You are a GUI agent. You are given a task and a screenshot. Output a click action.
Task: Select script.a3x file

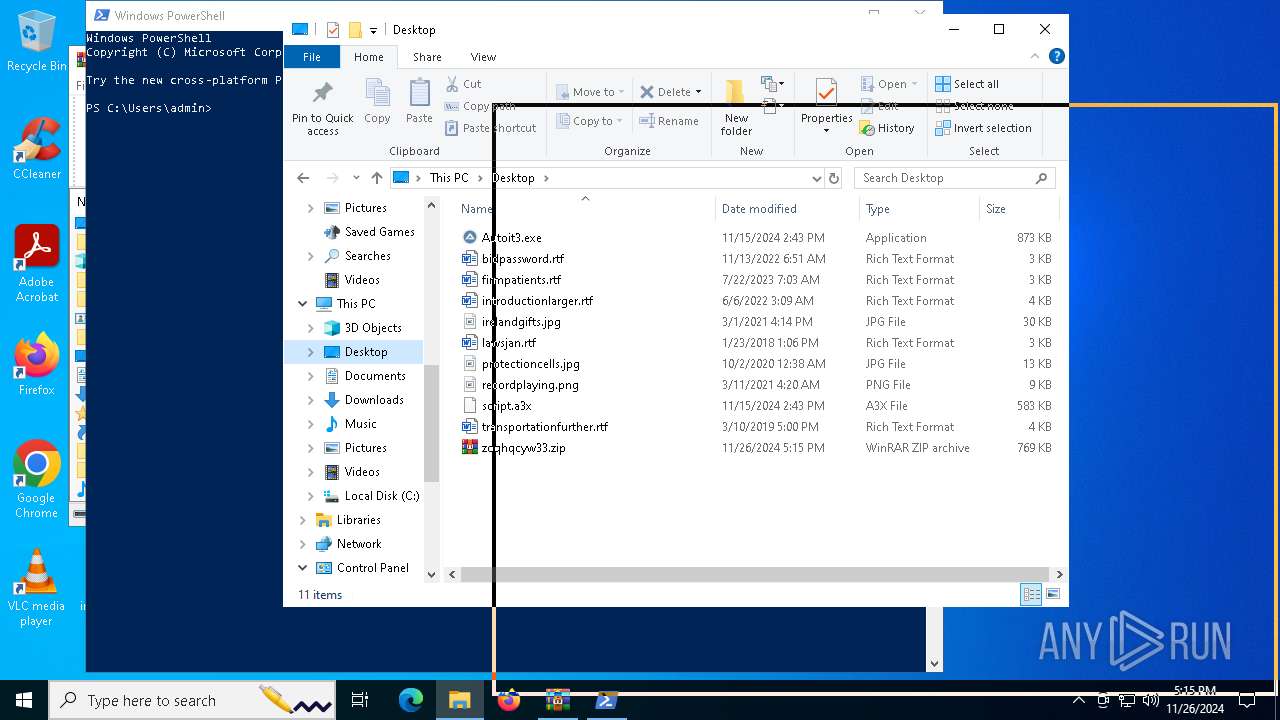[x=506, y=406]
